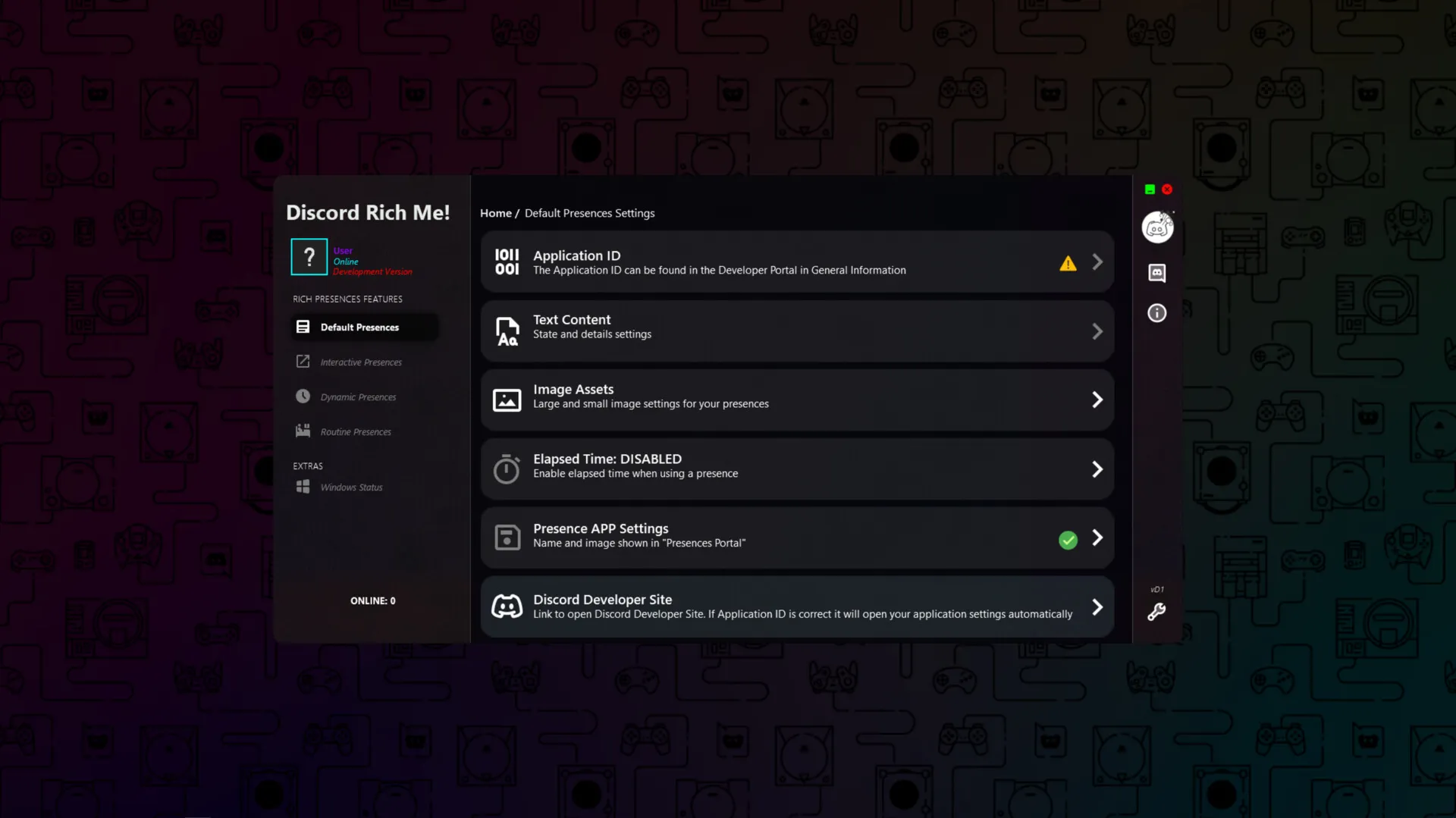Expand the Application ID chevron
Screen dimensions: 1456x818
[x=1097, y=262]
